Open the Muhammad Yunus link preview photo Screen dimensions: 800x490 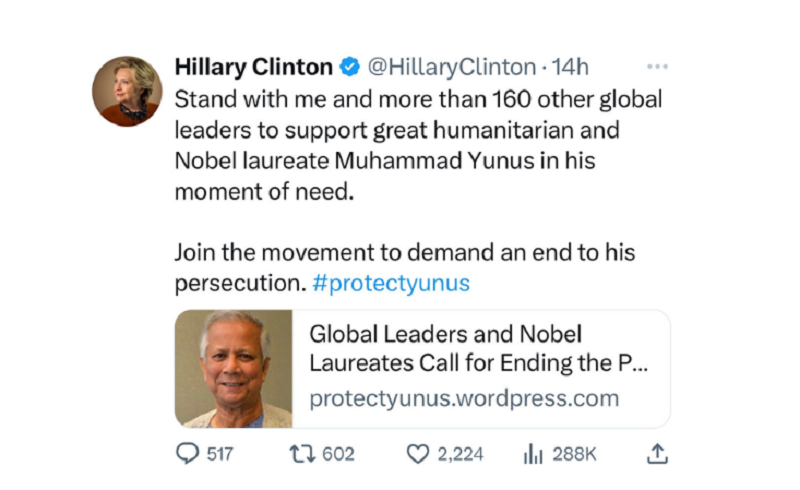tap(234, 369)
